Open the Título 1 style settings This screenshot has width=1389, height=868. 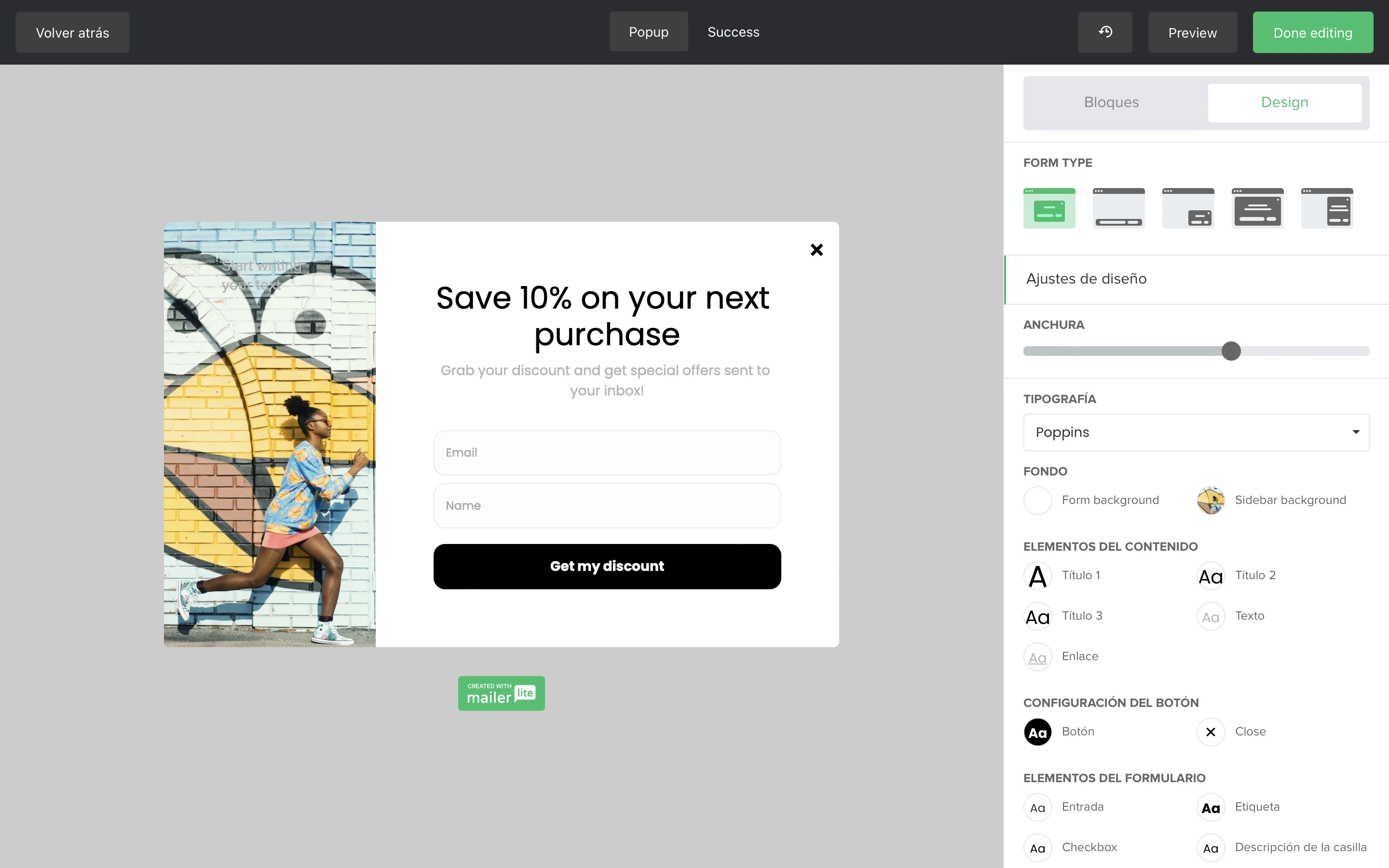point(1038,576)
